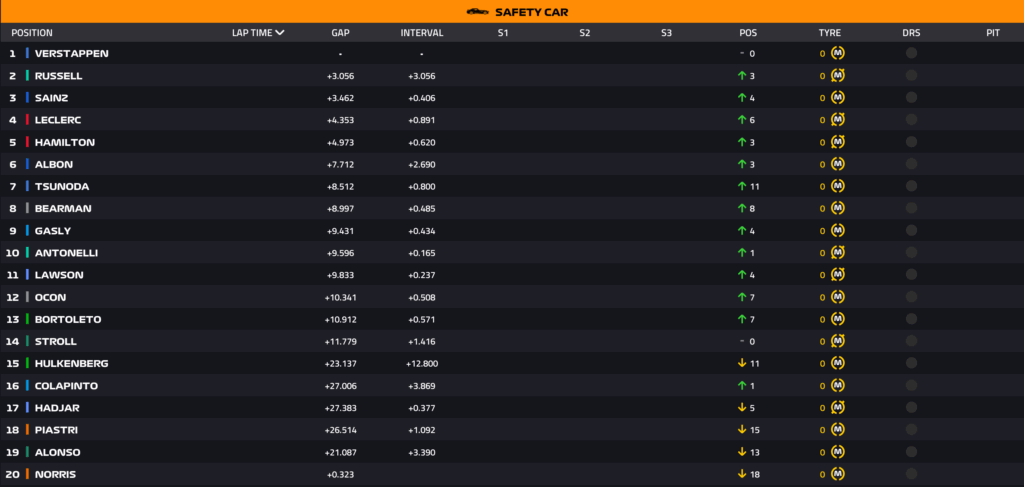Image resolution: width=1024 pixels, height=487 pixels.
Task: Click Norris's medium tyre icon
Action: tap(837, 475)
